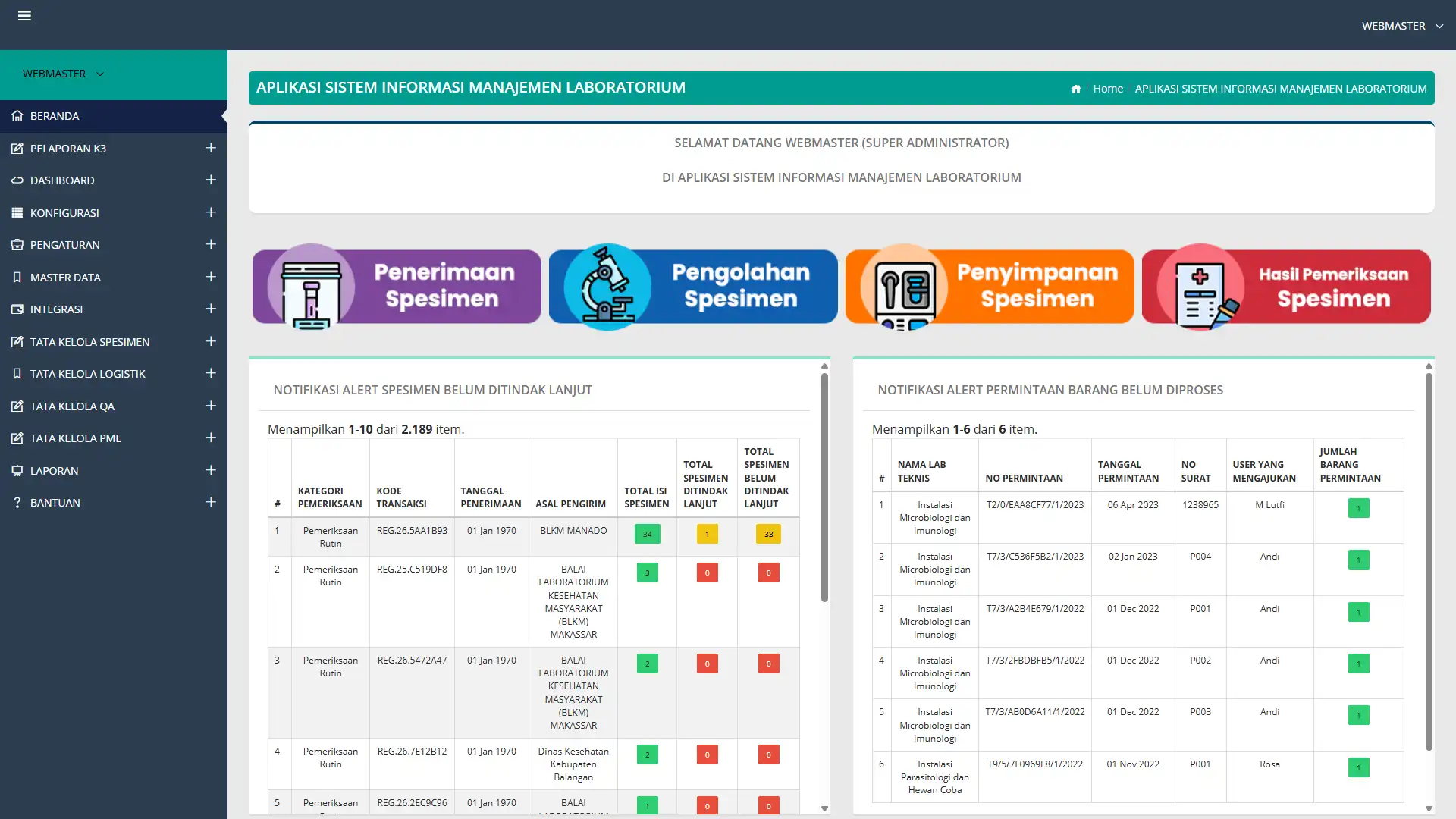Select the Tata Kelola Logistik menu item
The width and height of the screenshot is (1456, 819).
pos(88,374)
